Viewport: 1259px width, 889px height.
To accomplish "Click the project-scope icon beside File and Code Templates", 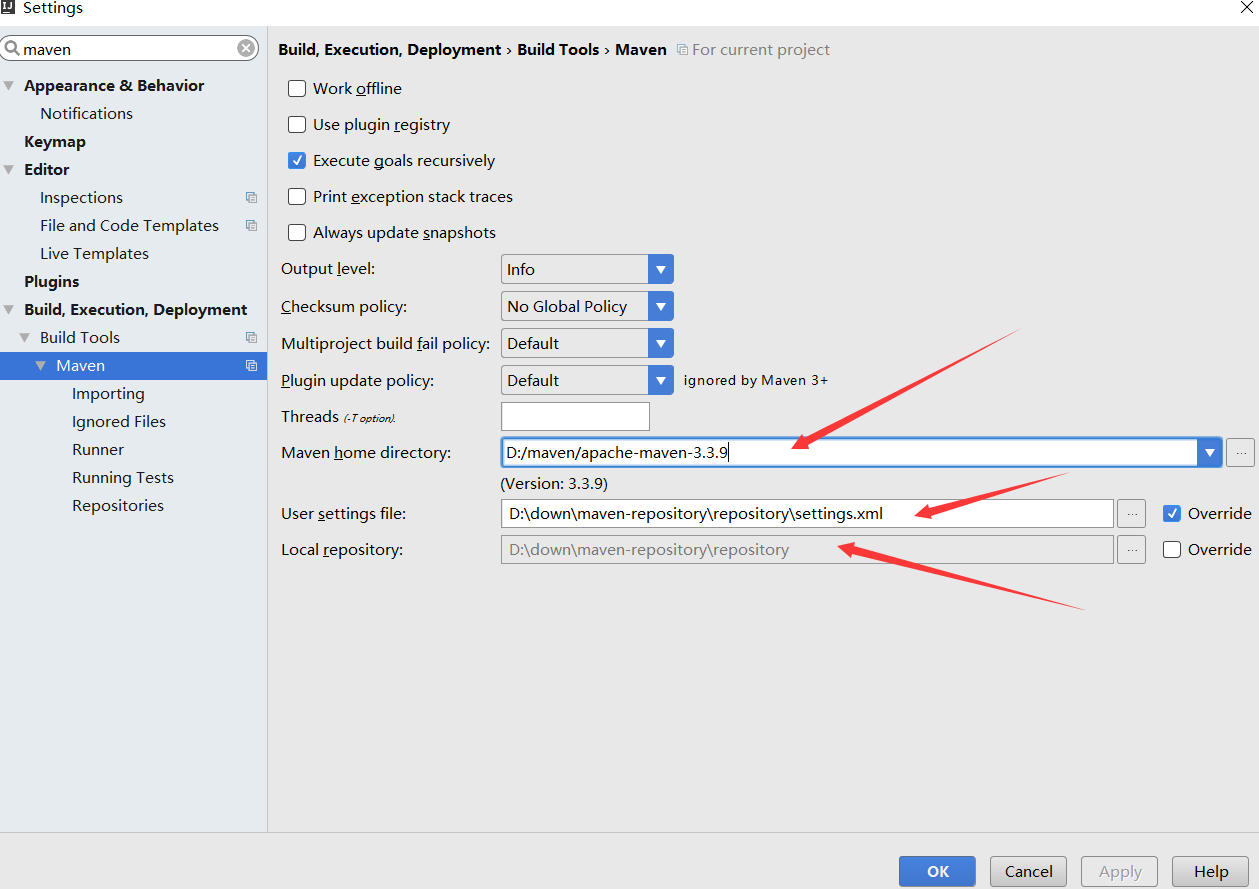I will coord(251,226).
